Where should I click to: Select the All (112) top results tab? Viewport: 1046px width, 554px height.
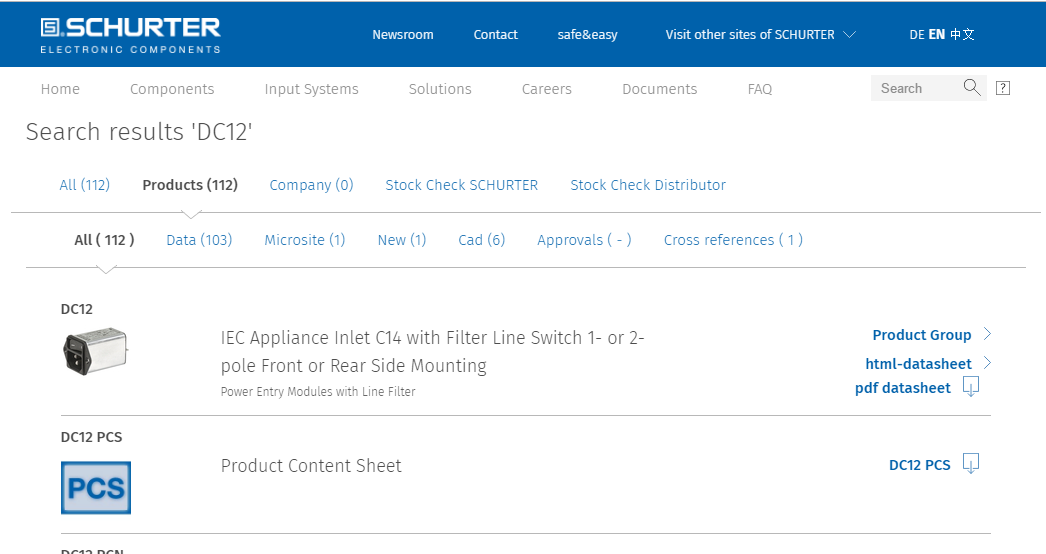[85, 185]
